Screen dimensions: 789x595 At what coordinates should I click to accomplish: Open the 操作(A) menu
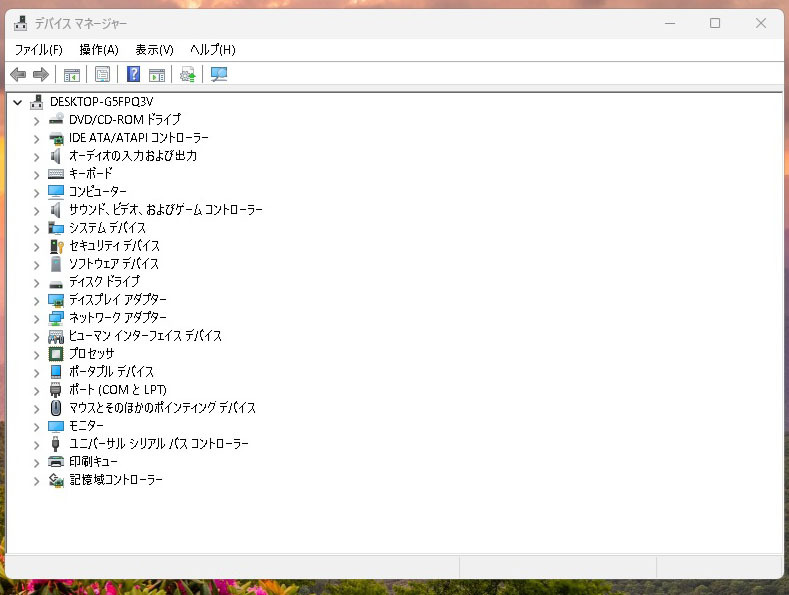pos(99,50)
